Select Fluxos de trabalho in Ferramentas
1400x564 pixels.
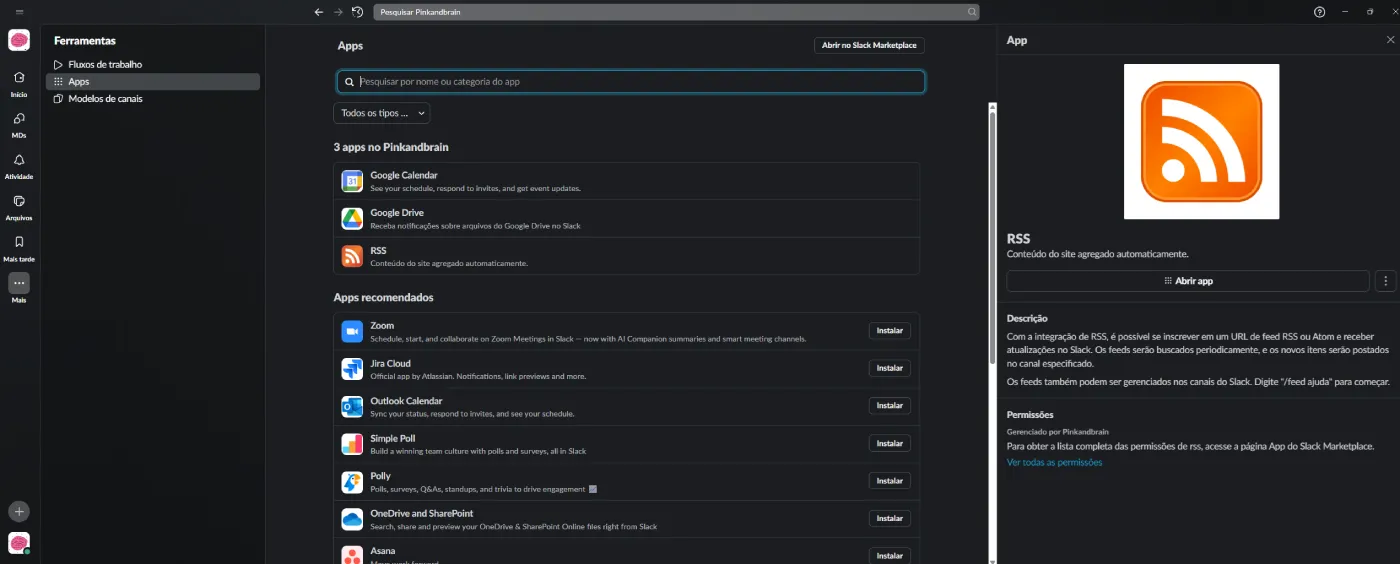tap(104, 64)
